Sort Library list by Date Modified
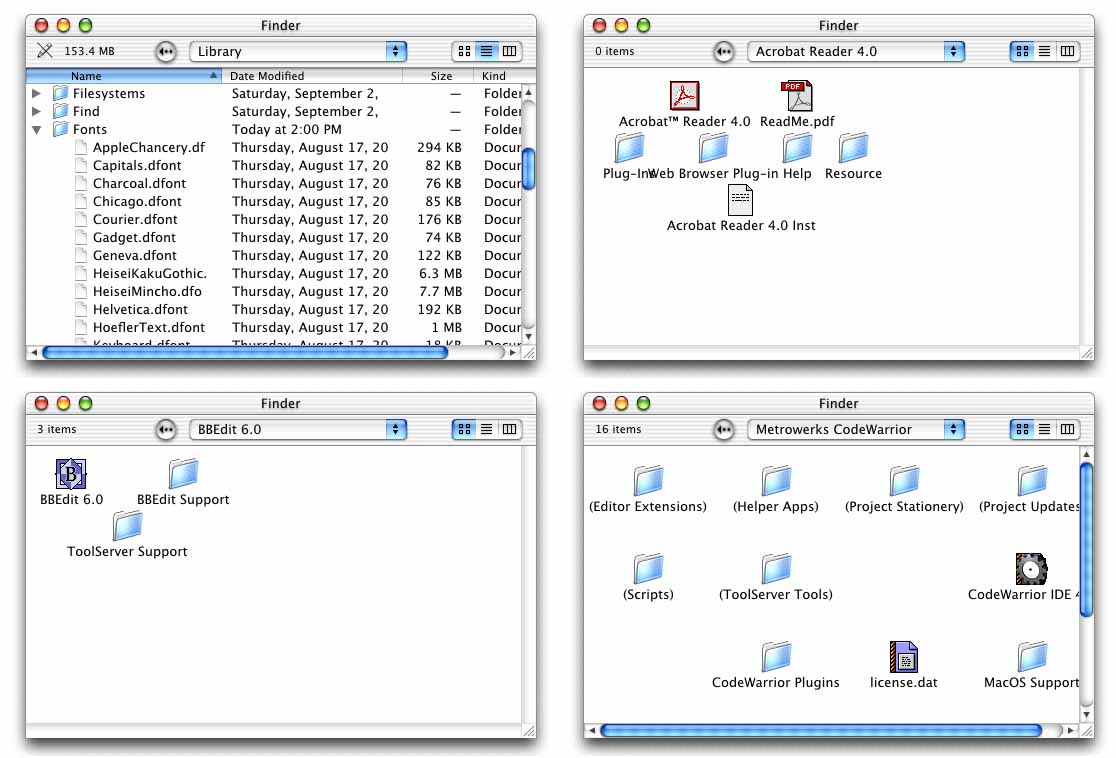Viewport: 1116px width, 758px height. (x=312, y=75)
